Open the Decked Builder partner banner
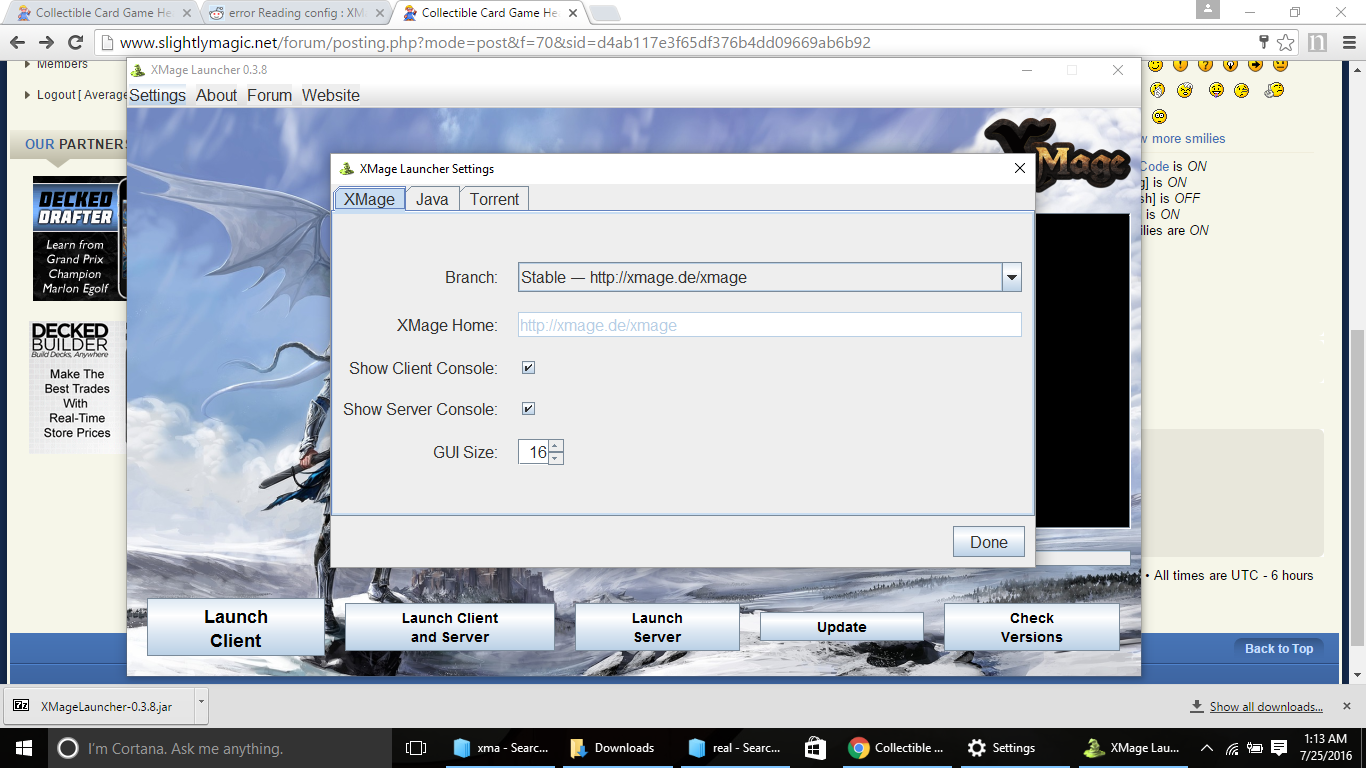The image size is (1366, 768). click(78, 387)
